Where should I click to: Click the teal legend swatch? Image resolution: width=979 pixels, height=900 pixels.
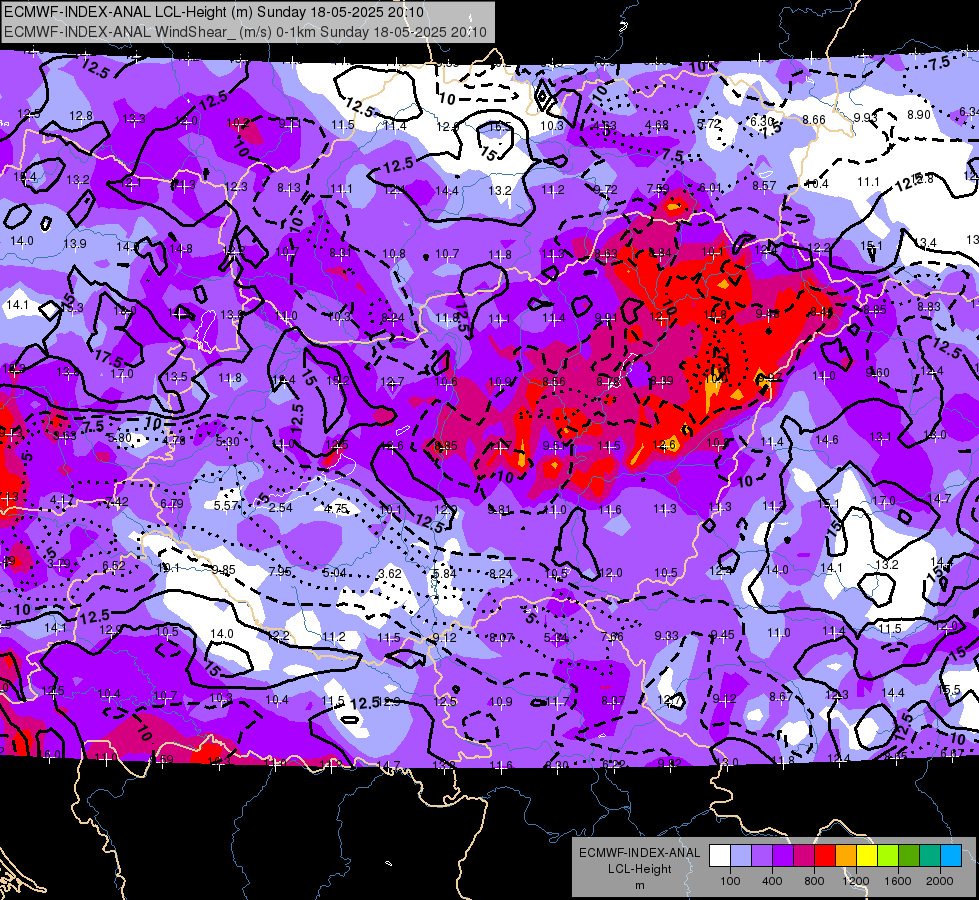930,856
